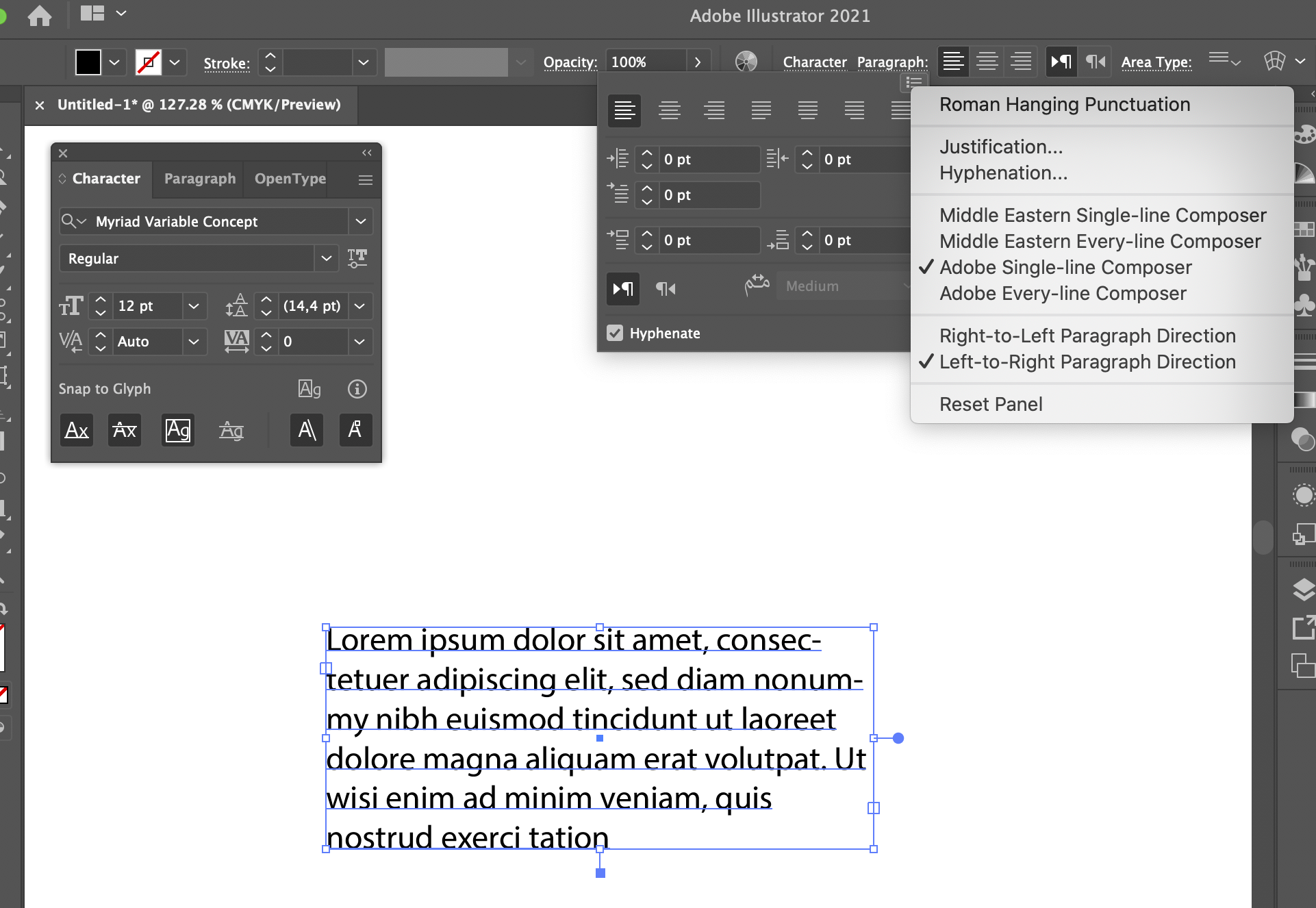
Task: Expand the Area Type options dropdown
Action: pos(1225,62)
